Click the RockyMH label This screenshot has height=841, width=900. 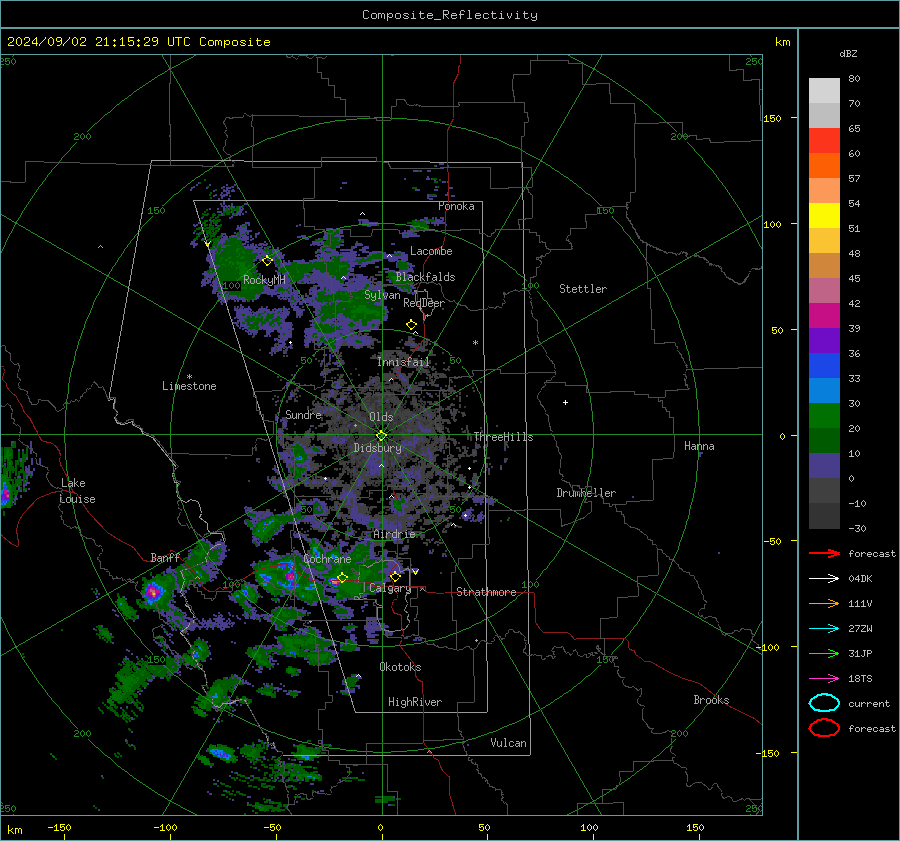pyautogui.click(x=264, y=280)
